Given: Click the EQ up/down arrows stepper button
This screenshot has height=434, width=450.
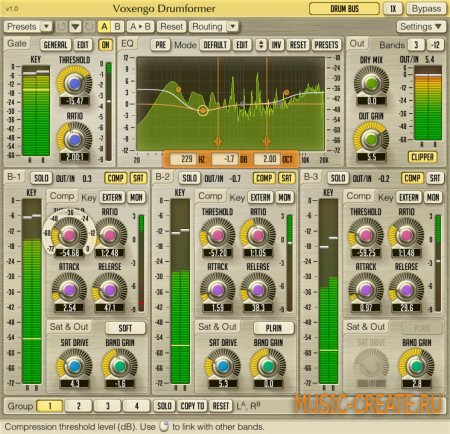Looking at the screenshot, I should click(261, 45).
